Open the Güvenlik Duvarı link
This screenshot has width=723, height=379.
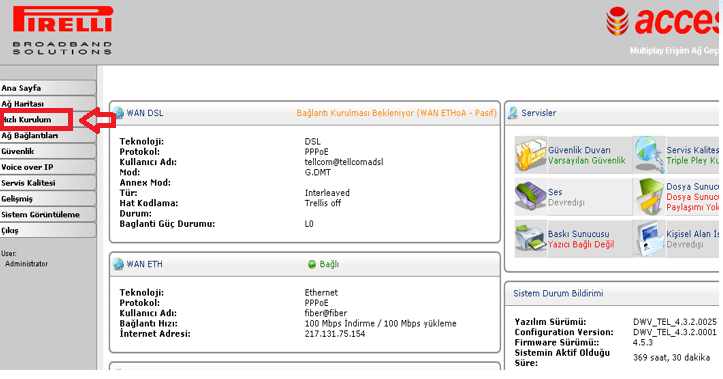pyautogui.click(x=579, y=150)
